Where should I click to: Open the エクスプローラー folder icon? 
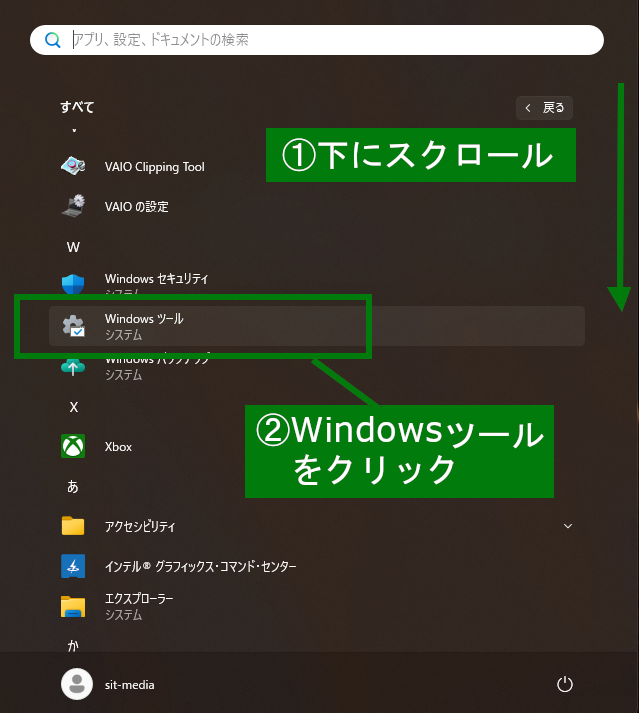(x=73, y=607)
